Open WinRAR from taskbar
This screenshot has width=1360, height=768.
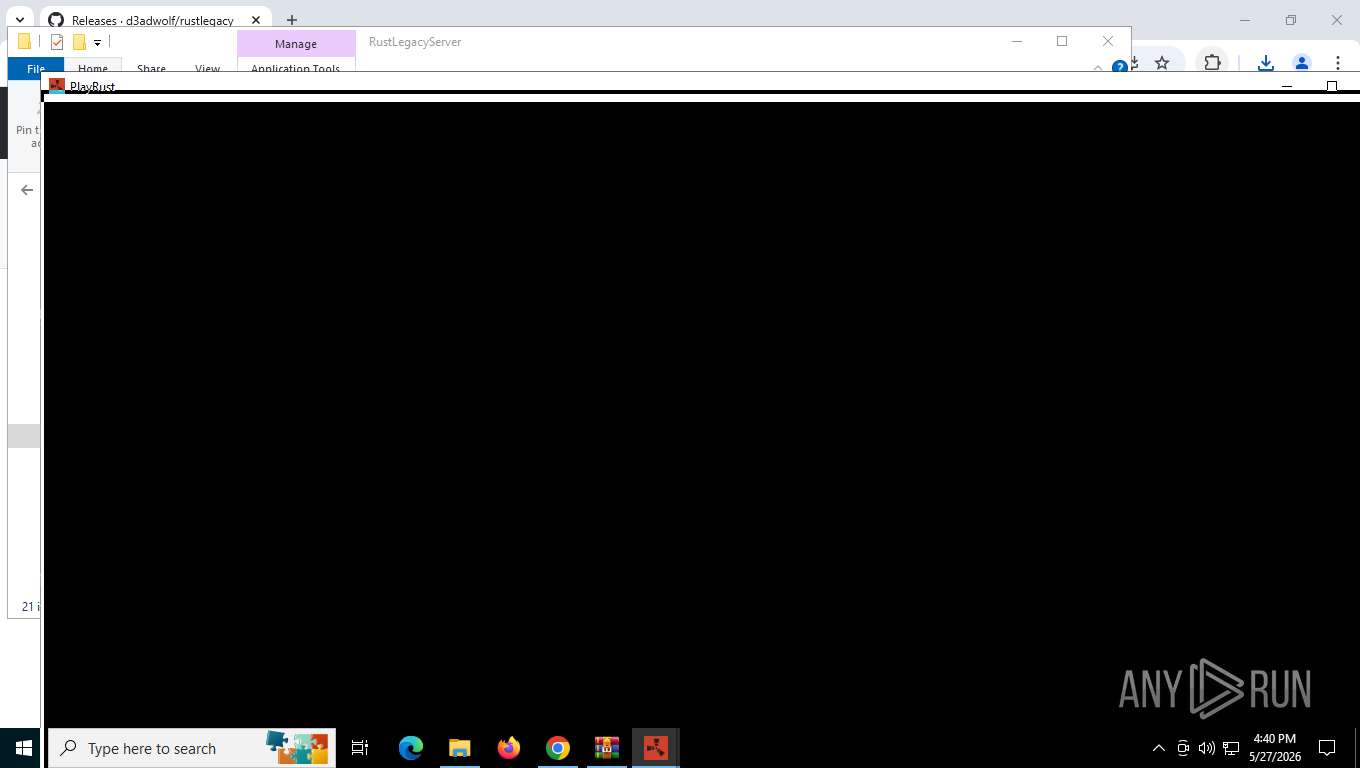[x=607, y=748]
